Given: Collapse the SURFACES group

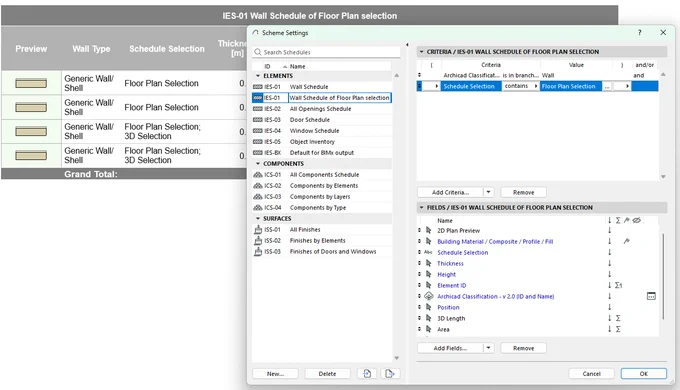Looking at the screenshot, I should pos(258,219).
